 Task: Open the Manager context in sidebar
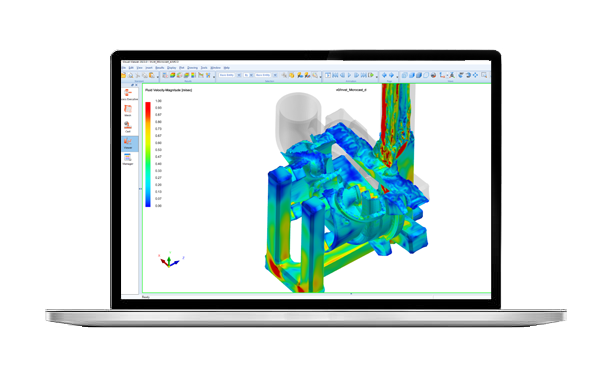pyautogui.click(x=128, y=159)
